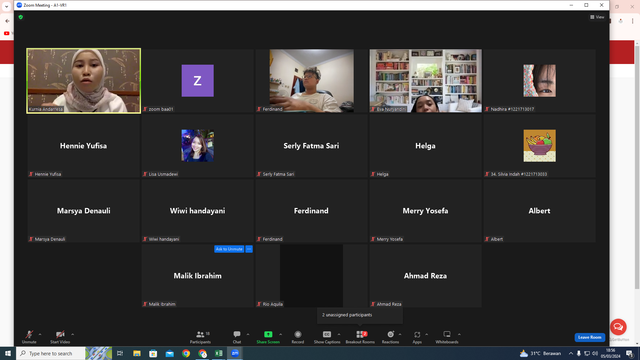Image resolution: width=640 pixels, height=360 pixels.
Task: Click the volume icon in the system tray
Action: [595, 353]
